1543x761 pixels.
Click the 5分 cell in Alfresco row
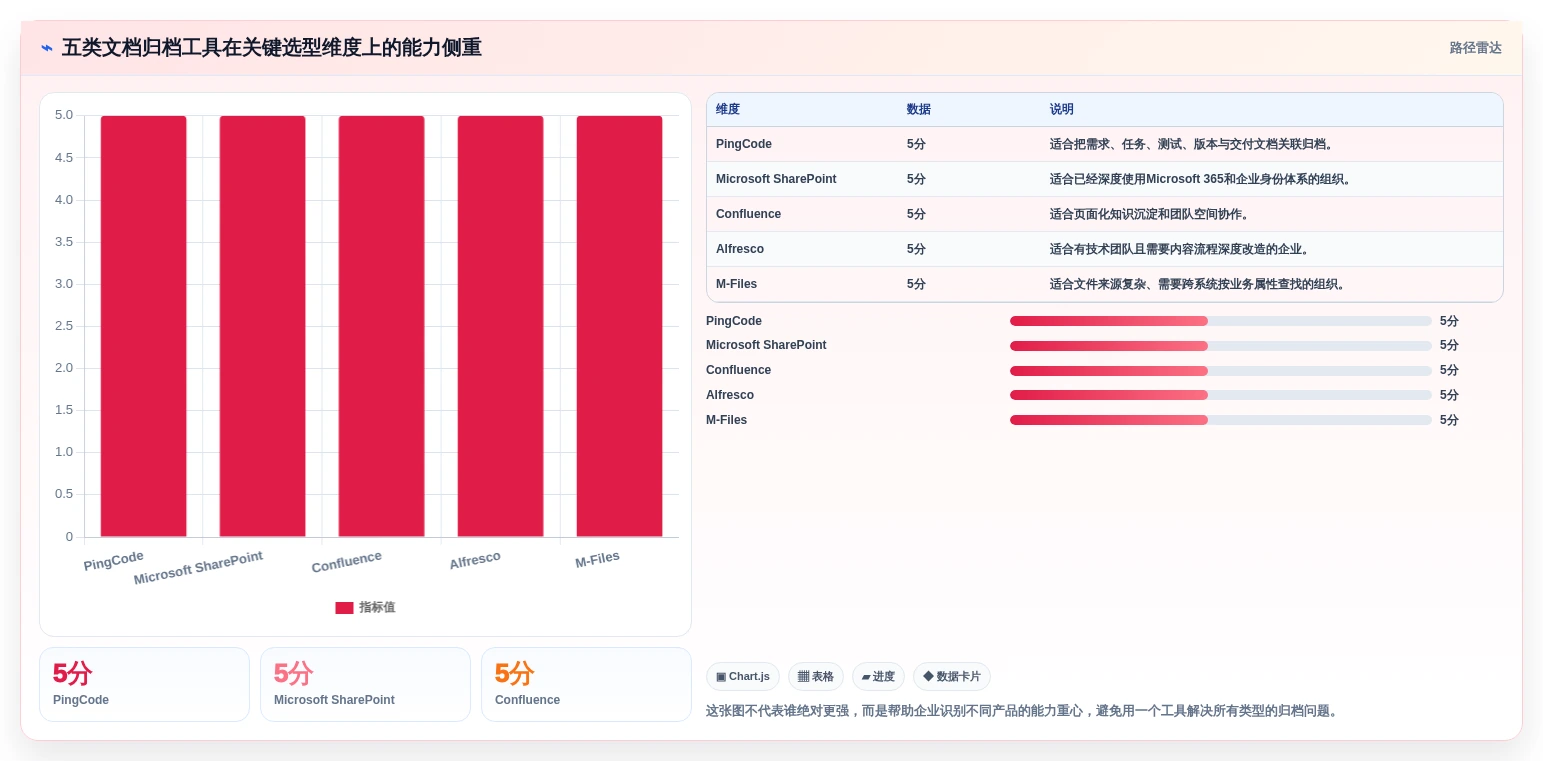916,249
